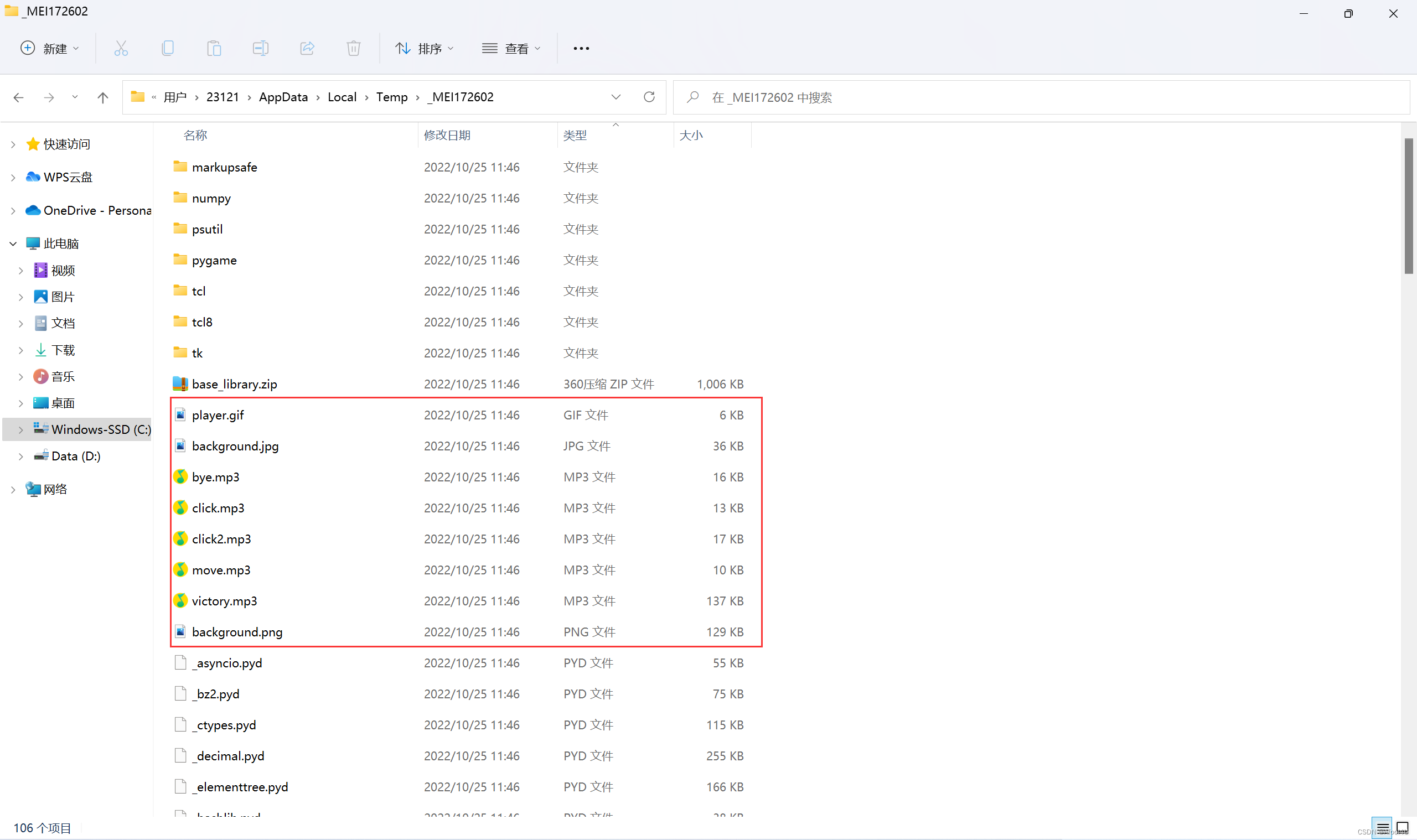Switch to details view in status bar
Viewport: 1417px width, 840px height.
click(x=1382, y=828)
